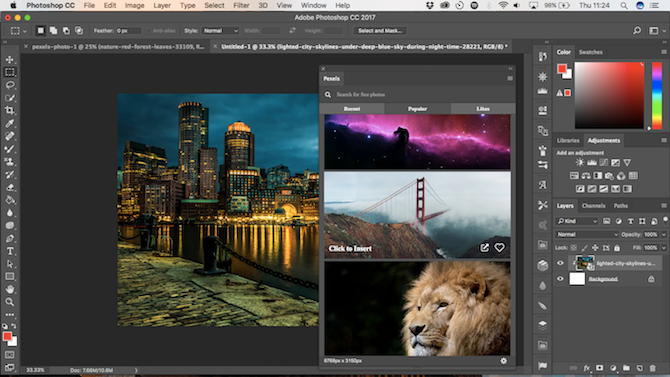
Task: Select the Zoom tool in toolbar
Action: point(9,302)
